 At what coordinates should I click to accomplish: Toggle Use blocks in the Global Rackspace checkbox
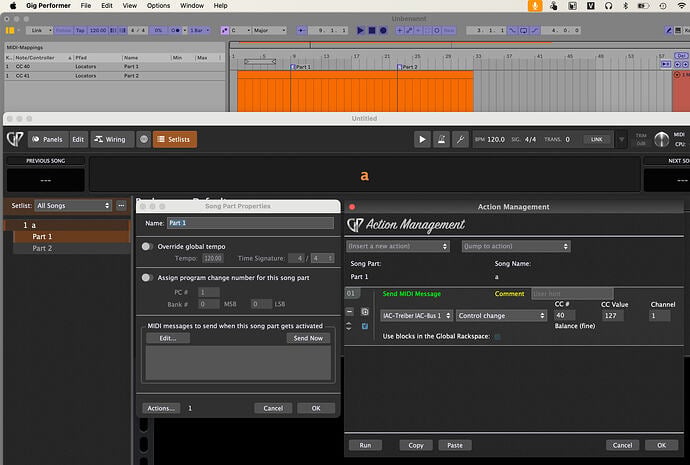tap(498, 337)
